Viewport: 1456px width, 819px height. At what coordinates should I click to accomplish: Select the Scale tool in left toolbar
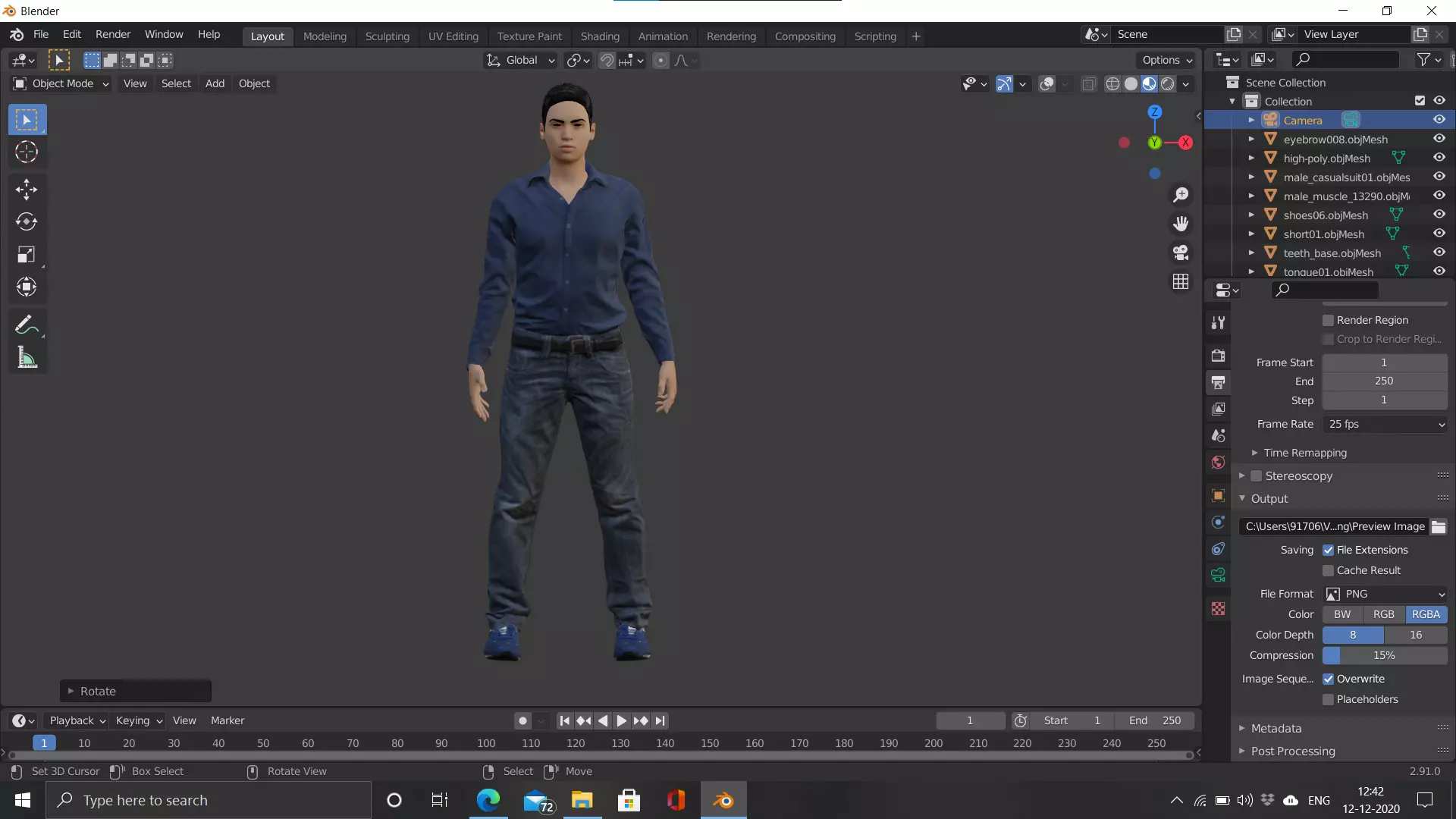coord(27,254)
